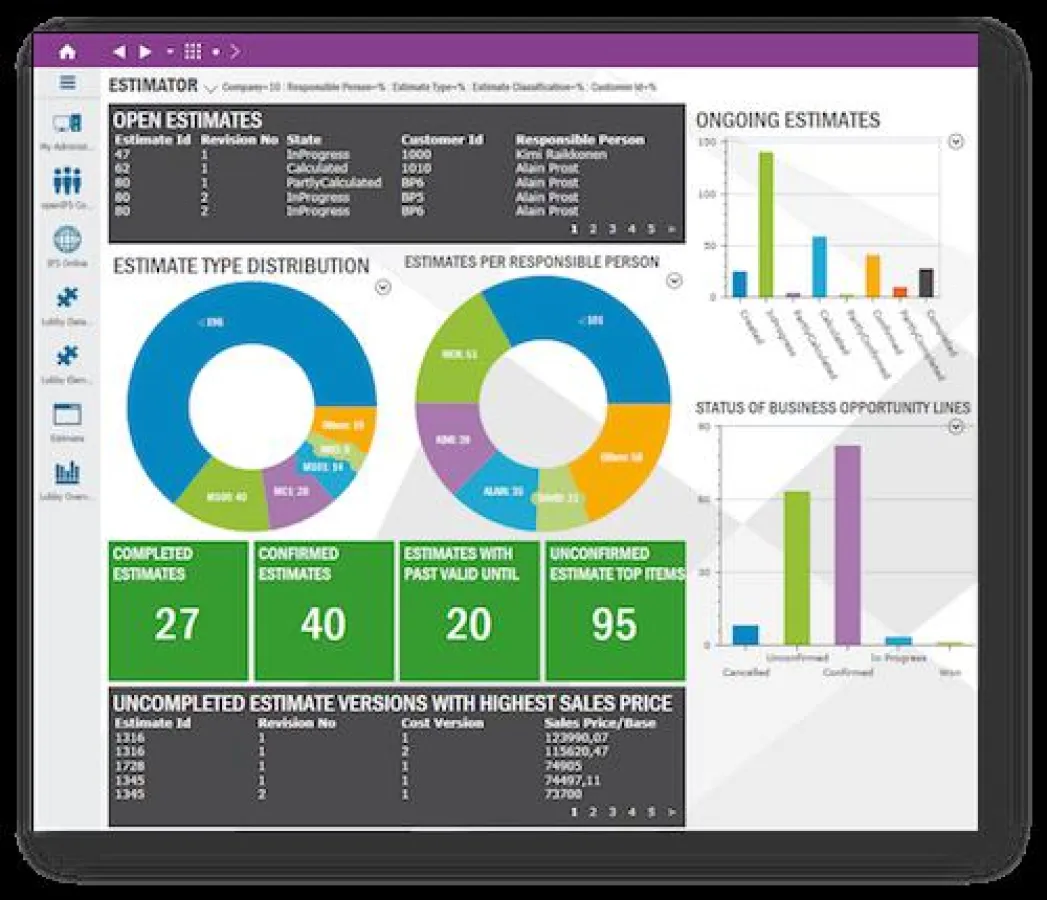Screen dimensions: 1047x900
Task: Expand Estimates Per Responsible Person options
Action: (x=674, y=281)
